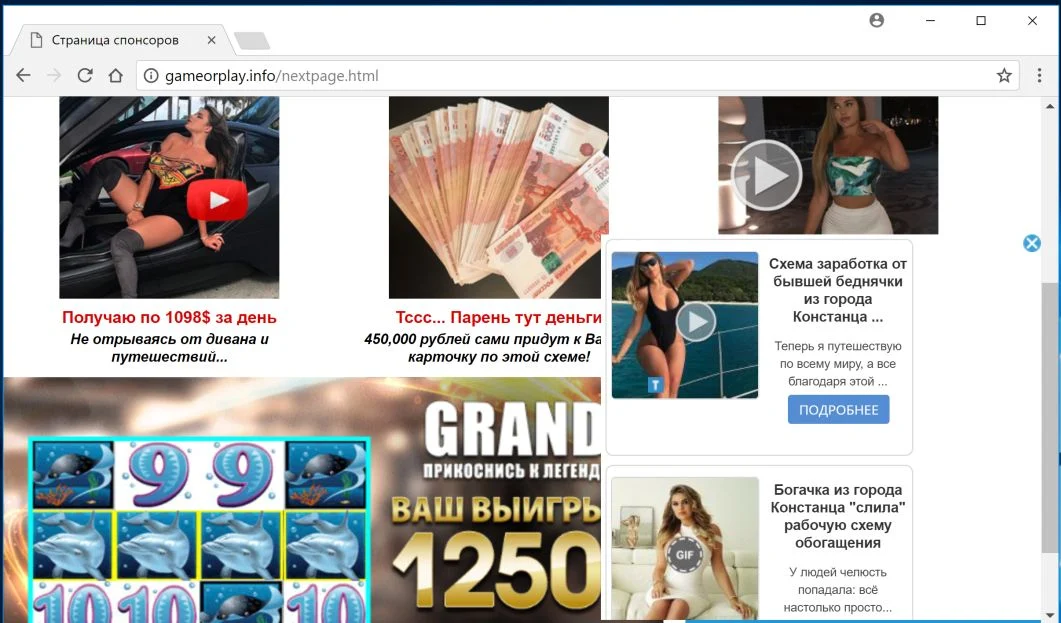The width and height of the screenshot is (1061, 623).
Task: Click the banknotes image thumbnail
Action: [498, 197]
